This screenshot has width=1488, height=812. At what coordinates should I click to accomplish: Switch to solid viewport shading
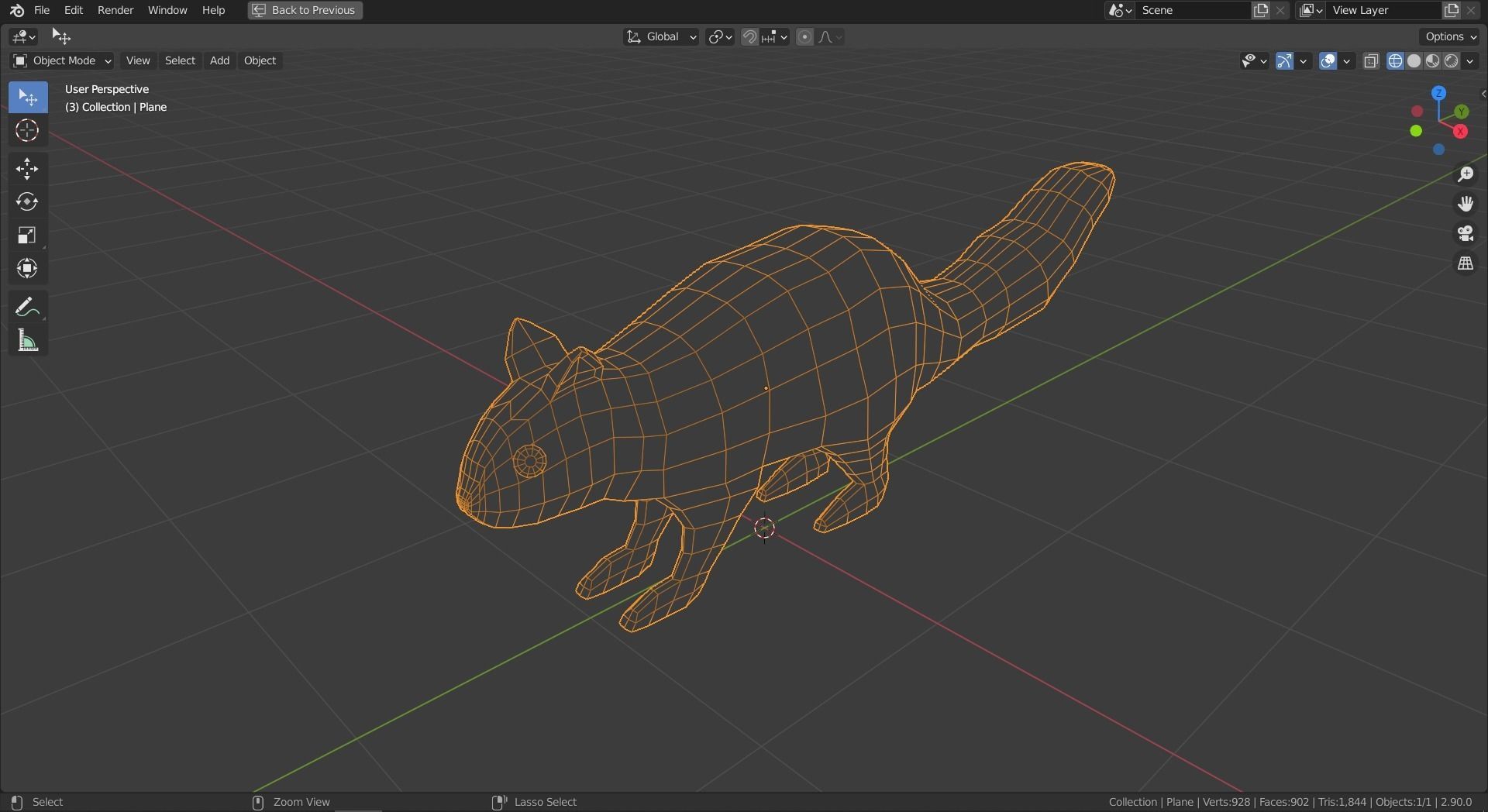1414,60
